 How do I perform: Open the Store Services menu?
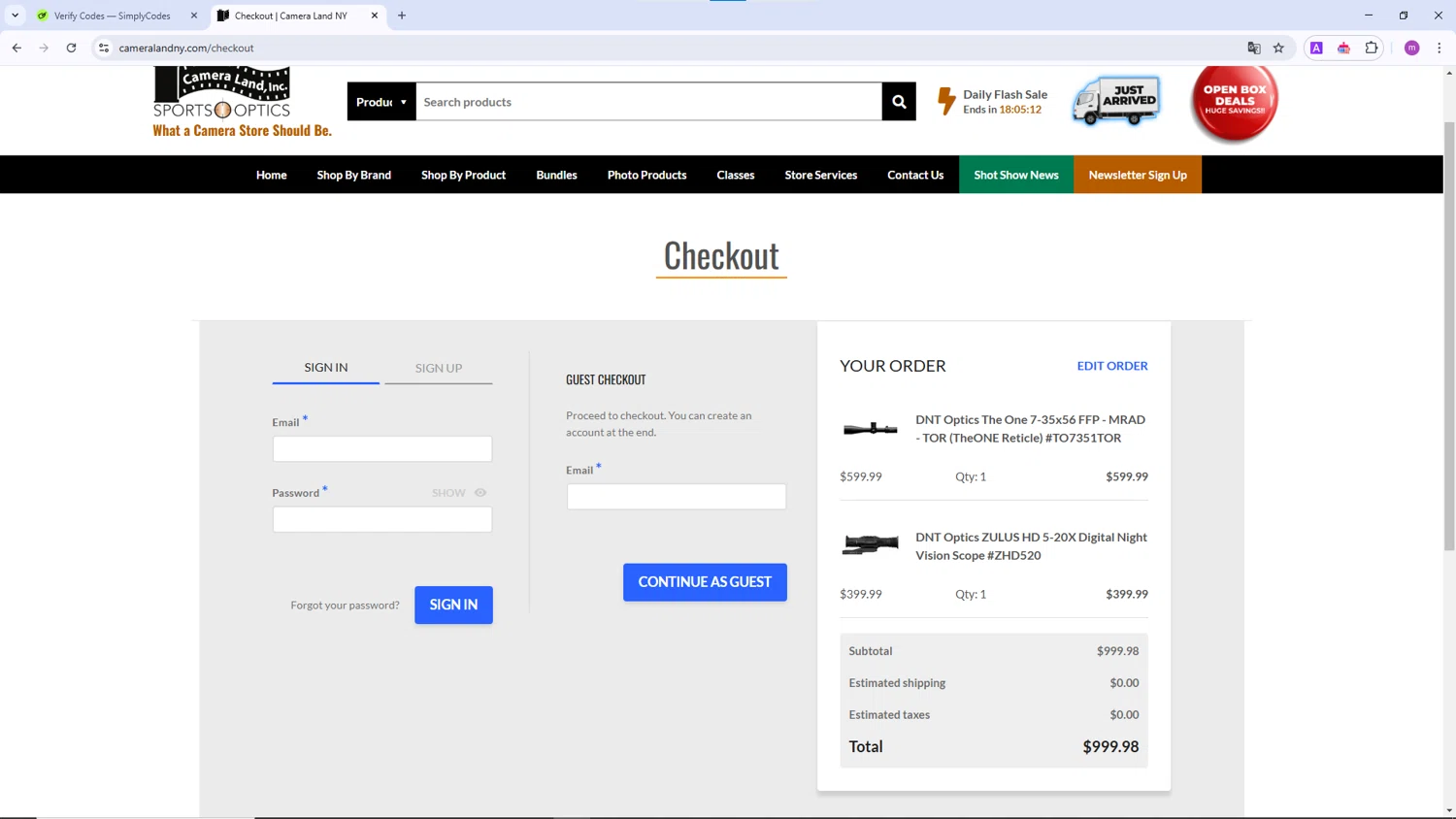pyautogui.click(x=821, y=175)
